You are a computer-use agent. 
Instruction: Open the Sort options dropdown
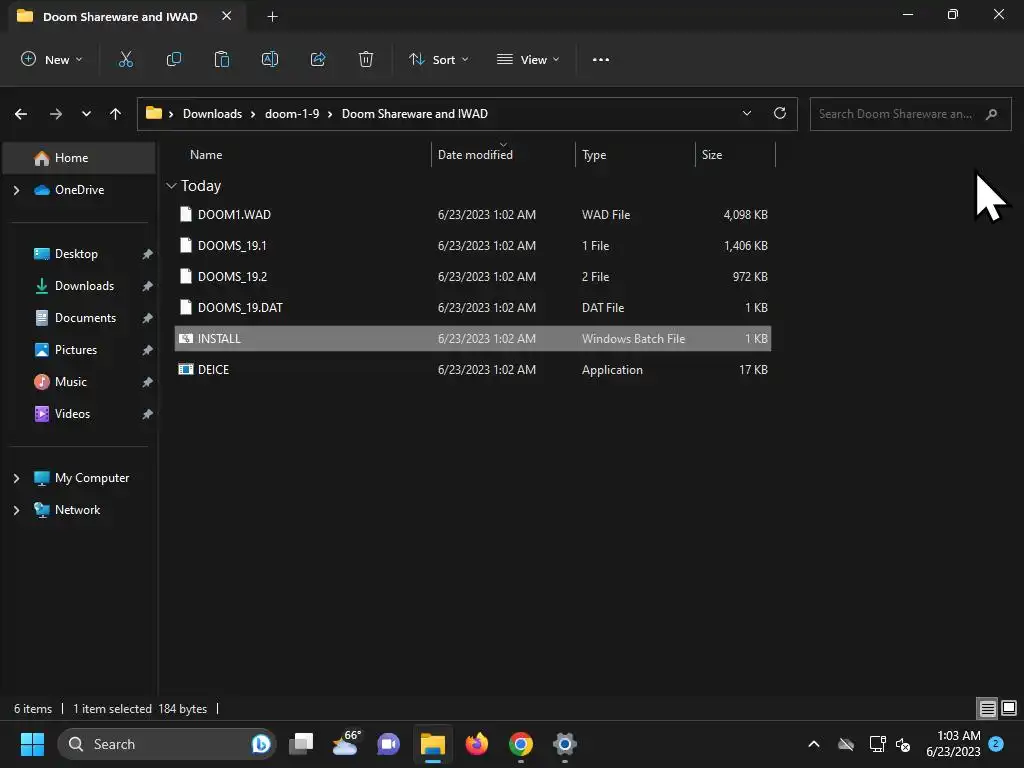tap(438, 59)
